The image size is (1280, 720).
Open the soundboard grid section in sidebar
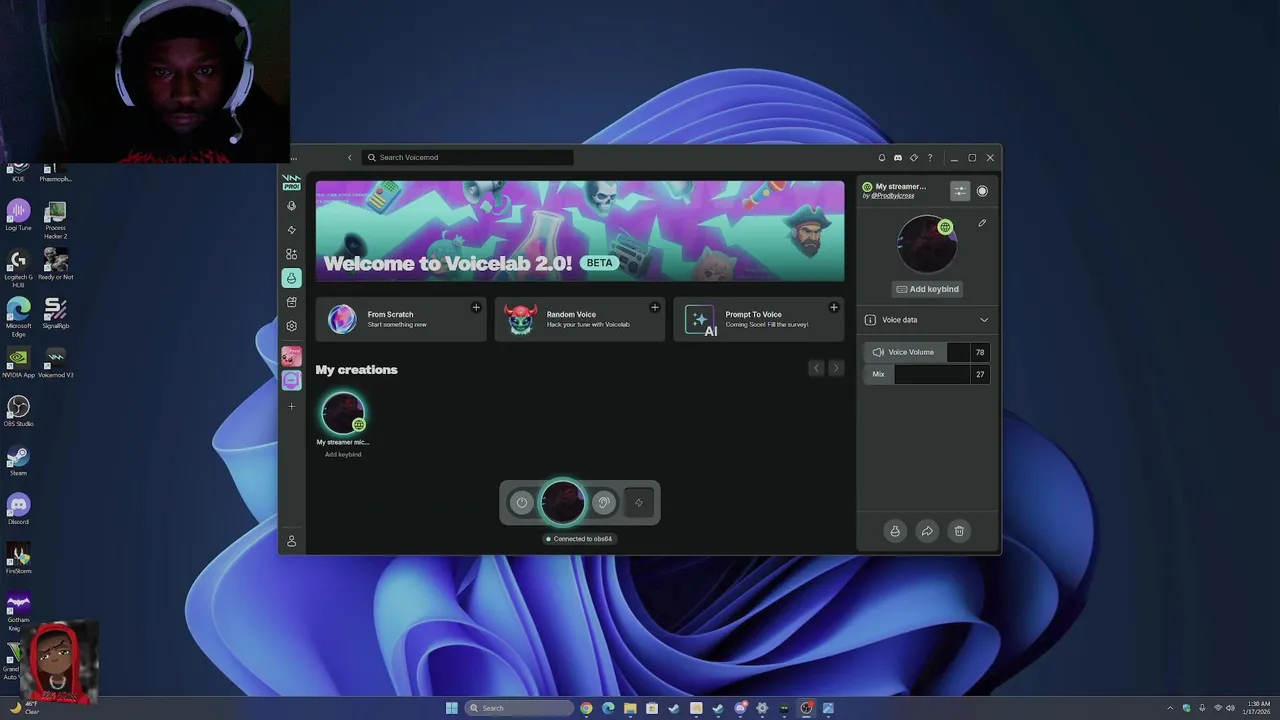291,254
